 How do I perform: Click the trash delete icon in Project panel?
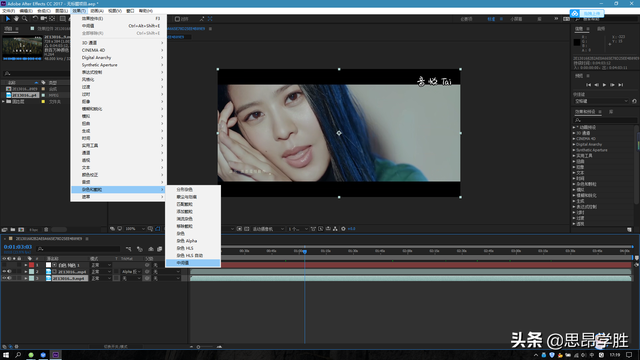tap(46, 229)
